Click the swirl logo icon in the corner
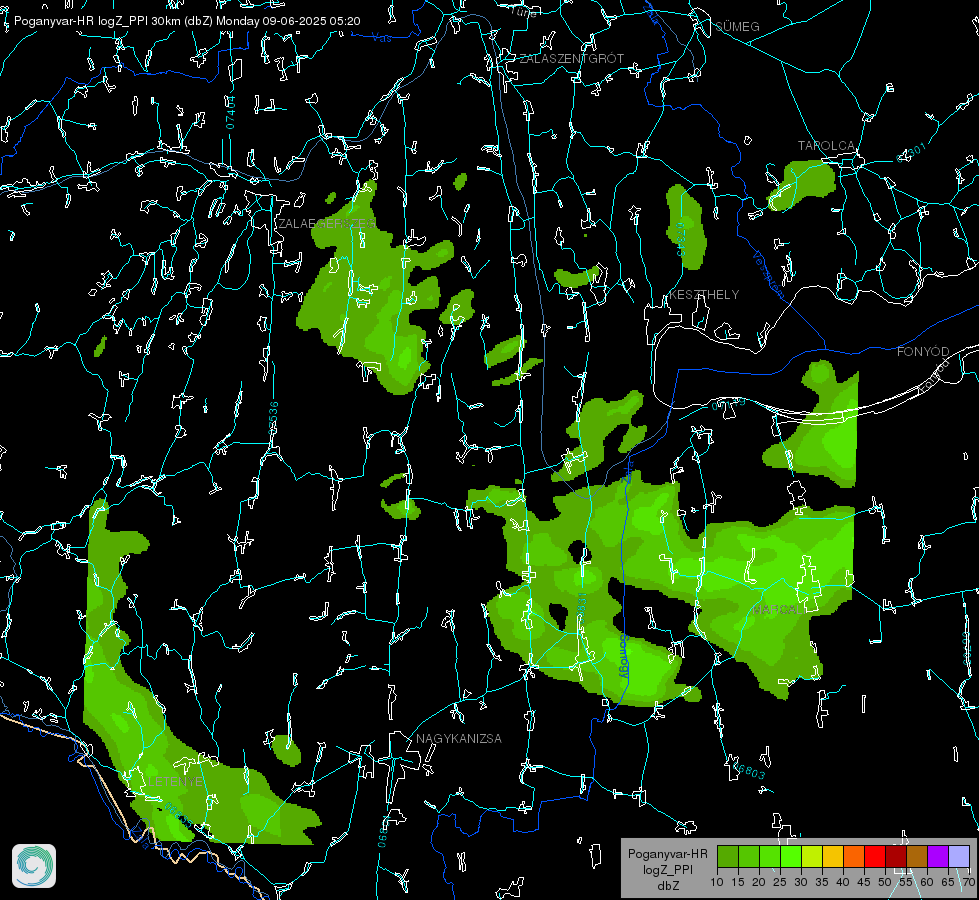This screenshot has height=900, width=979. click(34, 866)
